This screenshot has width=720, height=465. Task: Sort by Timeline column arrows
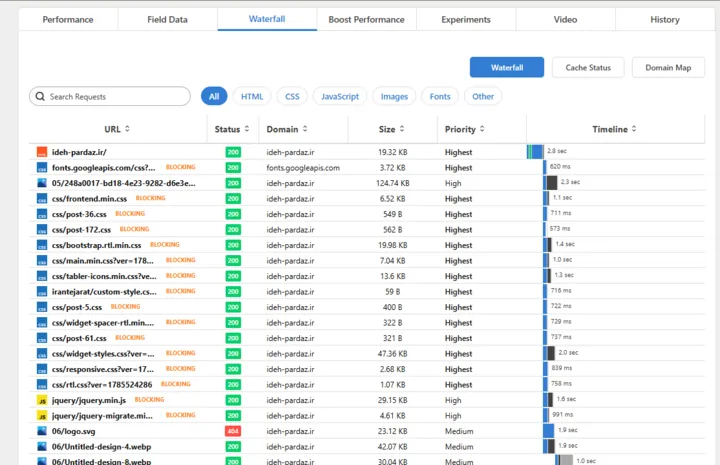coord(634,129)
